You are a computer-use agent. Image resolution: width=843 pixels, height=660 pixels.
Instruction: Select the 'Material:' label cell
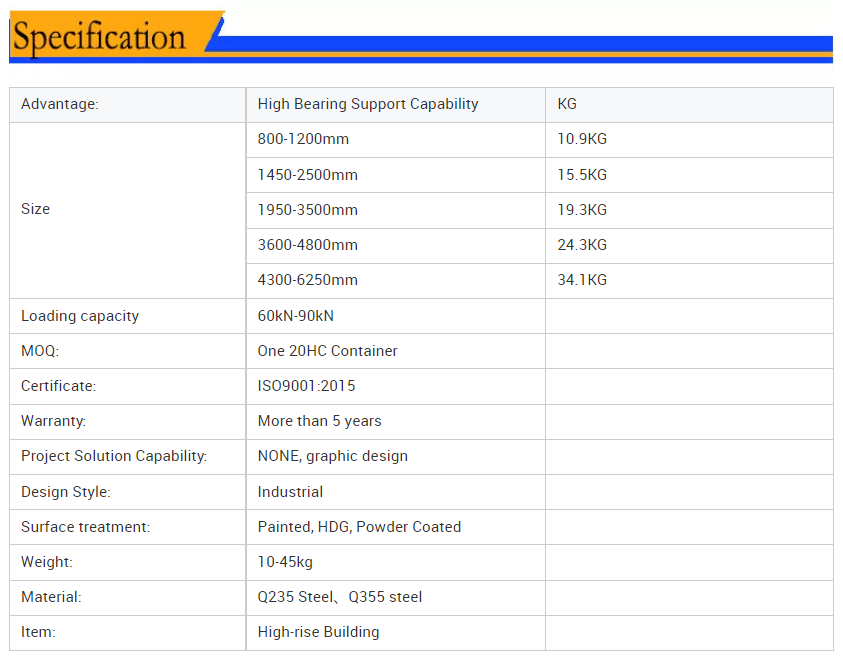[x=127, y=598]
